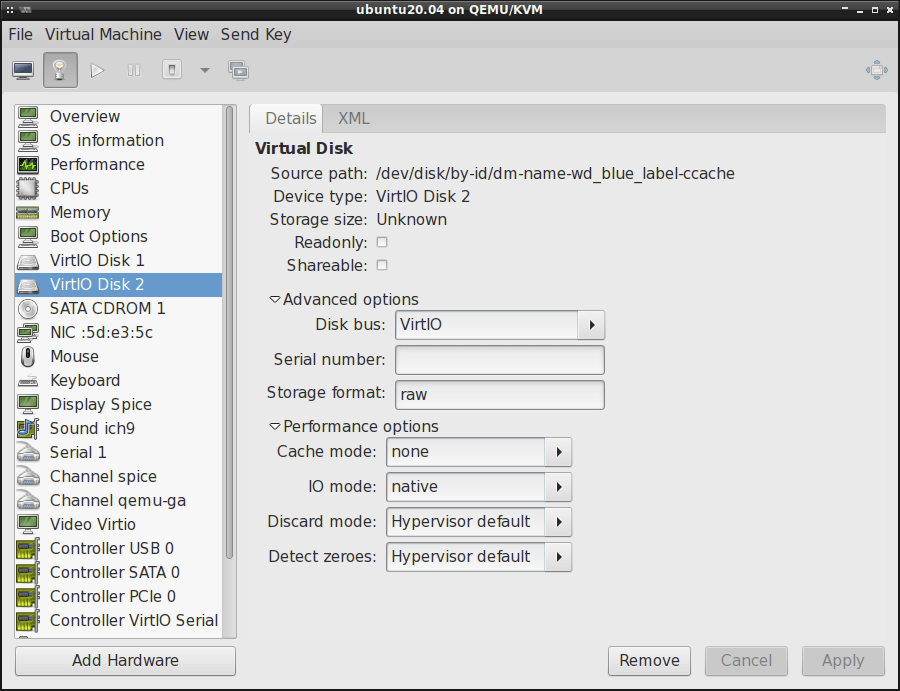The image size is (900, 691).
Task: Click the Pause virtual machine icon
Action: coord(134,69)
